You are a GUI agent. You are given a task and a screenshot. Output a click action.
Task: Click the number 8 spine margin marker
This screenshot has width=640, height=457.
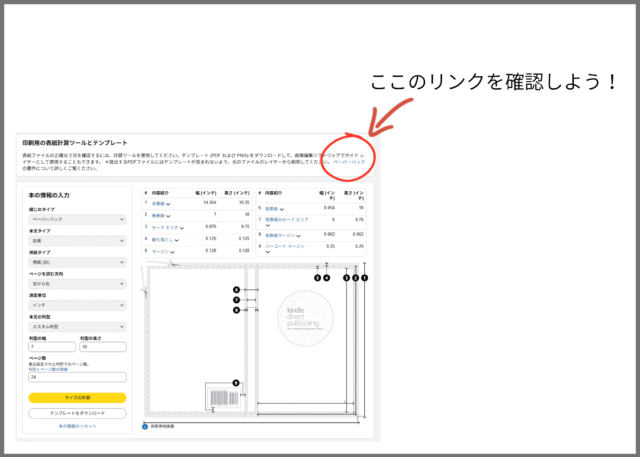click(x=236, y=310)
